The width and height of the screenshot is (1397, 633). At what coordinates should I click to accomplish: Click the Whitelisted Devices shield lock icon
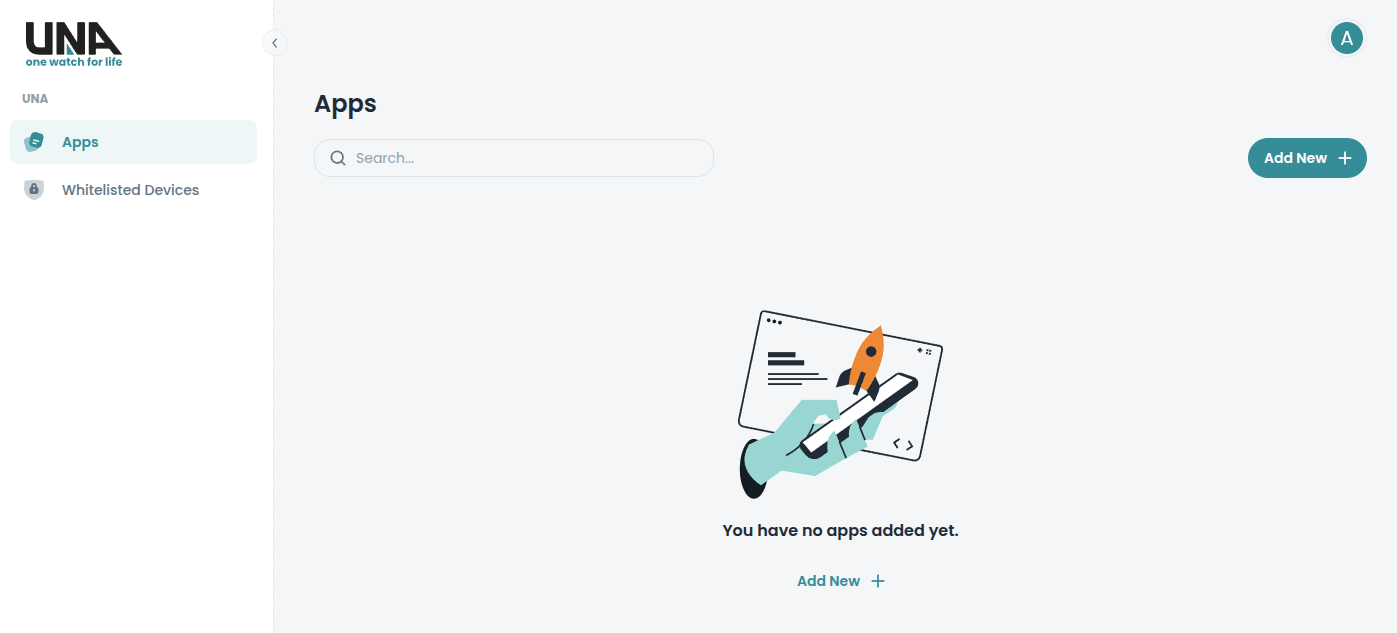34,189
